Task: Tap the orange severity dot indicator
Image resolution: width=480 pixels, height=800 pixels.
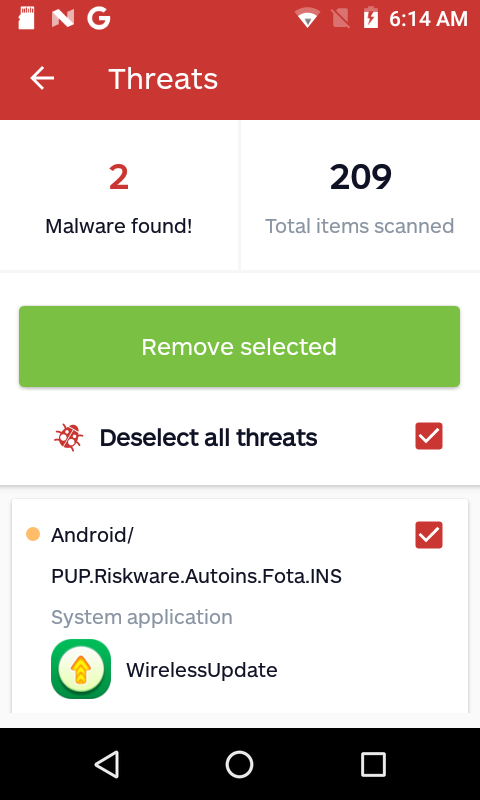Action: [x=33, y=535]
